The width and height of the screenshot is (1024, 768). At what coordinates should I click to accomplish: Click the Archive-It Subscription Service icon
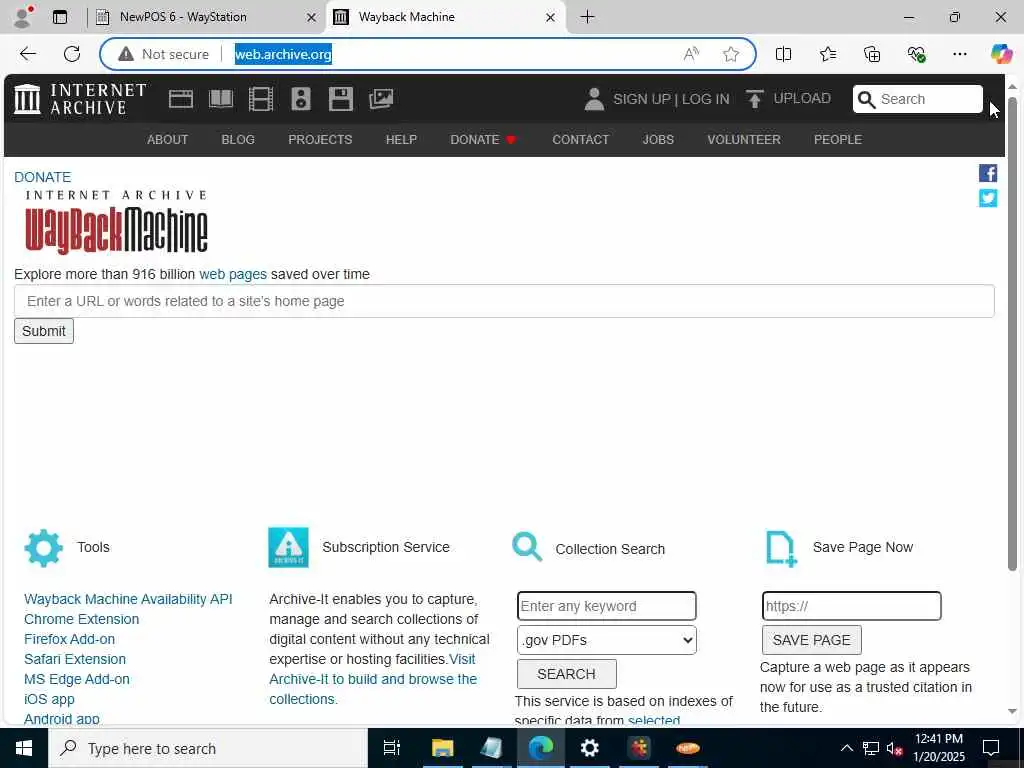point(289,548)
